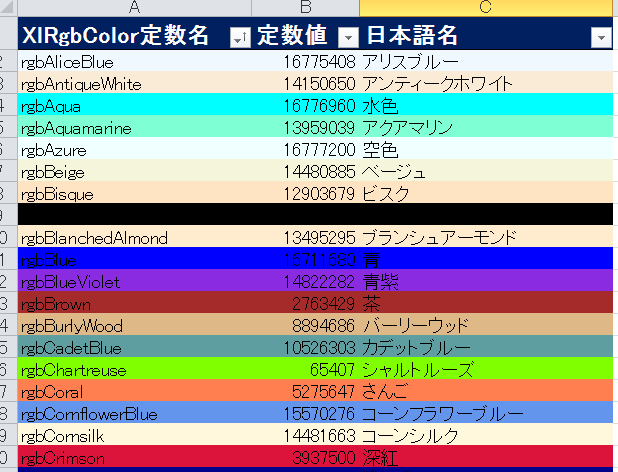Select column A header
Image resolution: width=618 pixels, height=472 pixels.
click(x=134, y=7)
